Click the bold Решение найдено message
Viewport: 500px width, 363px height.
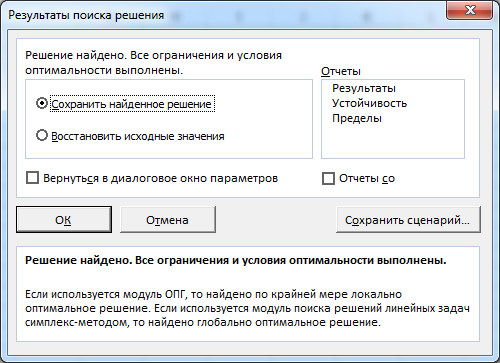pos(235,260)
